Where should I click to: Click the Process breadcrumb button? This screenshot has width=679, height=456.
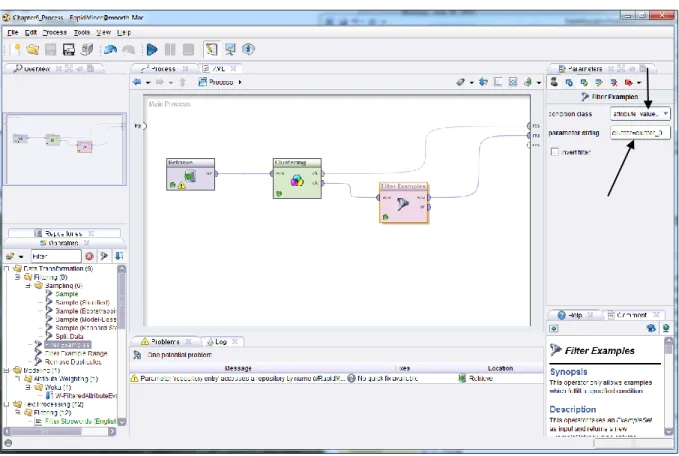point(216,82)
